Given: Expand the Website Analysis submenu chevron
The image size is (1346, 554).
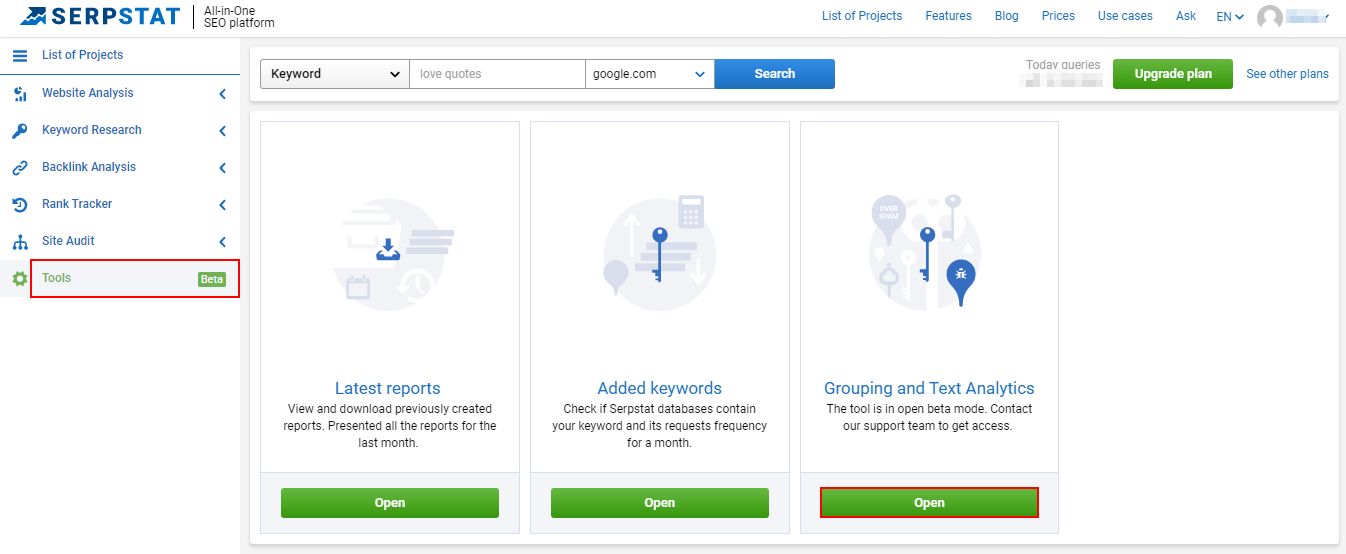Looking at the screenshot, I should [x=223, y=94].
